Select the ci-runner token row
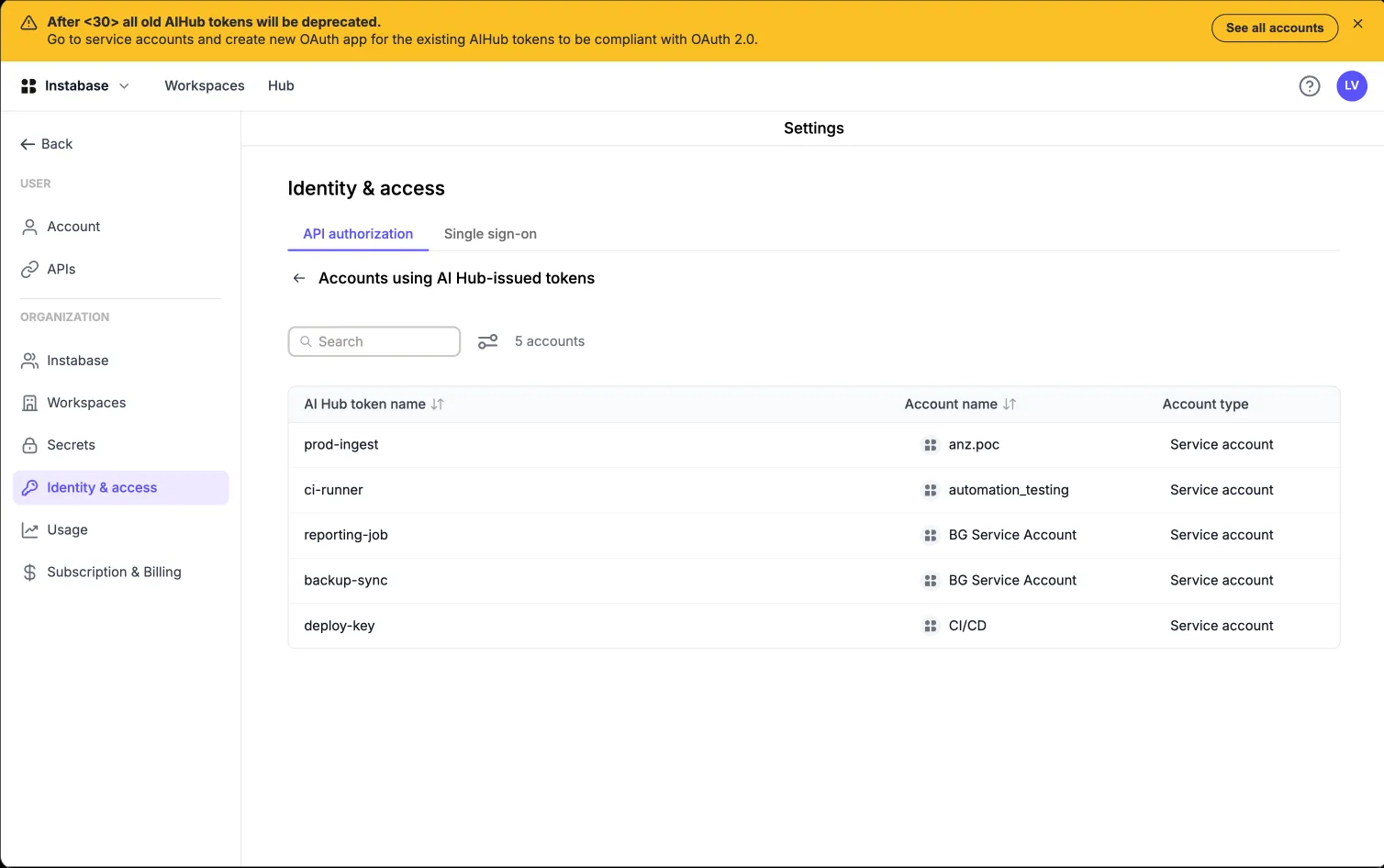Image resolution: width=1384 pixels, height=868 pixels. tap(814, 490)
